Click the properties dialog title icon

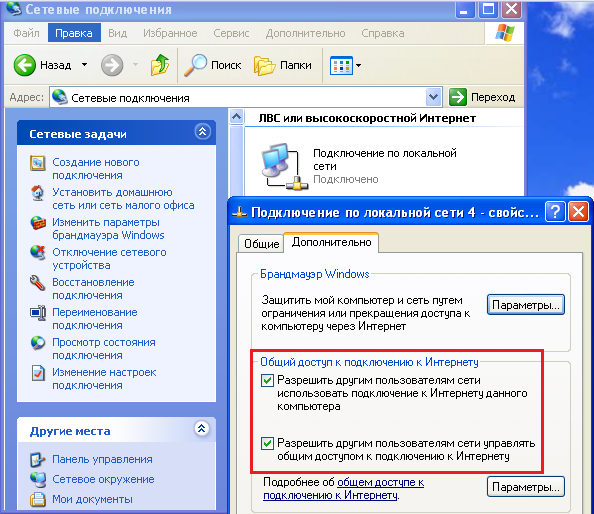pos(240,213)
